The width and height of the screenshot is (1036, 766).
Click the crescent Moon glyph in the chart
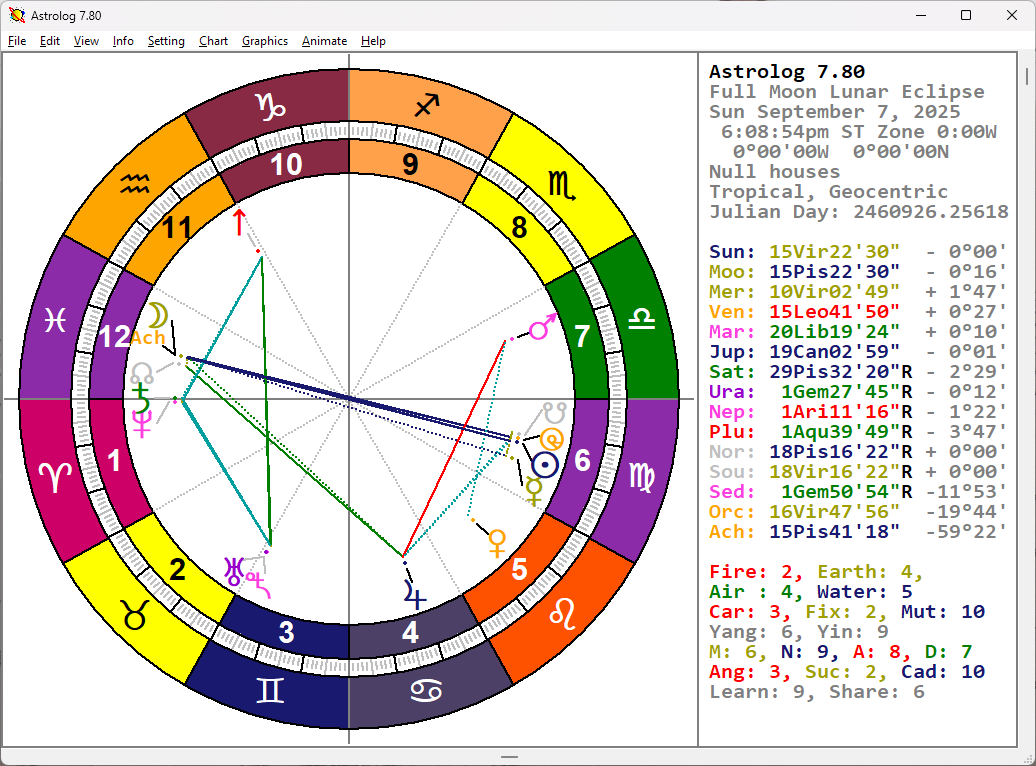tap(158, 317)
